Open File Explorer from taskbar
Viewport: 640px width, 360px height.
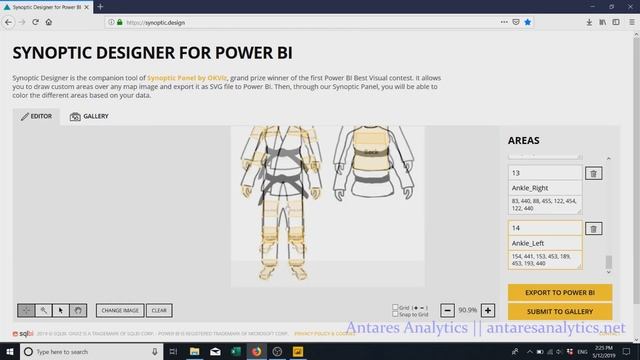click(195, 351)
